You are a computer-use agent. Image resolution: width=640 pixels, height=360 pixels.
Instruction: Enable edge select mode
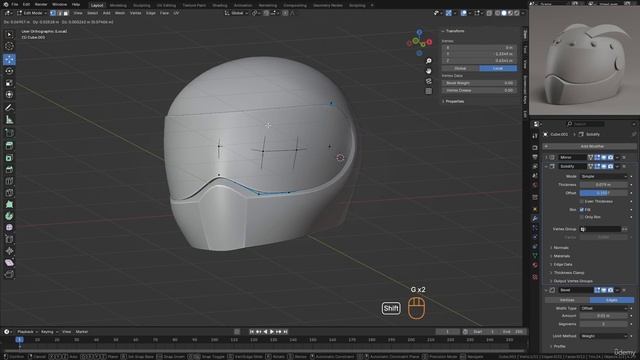[x=60, y=13]
